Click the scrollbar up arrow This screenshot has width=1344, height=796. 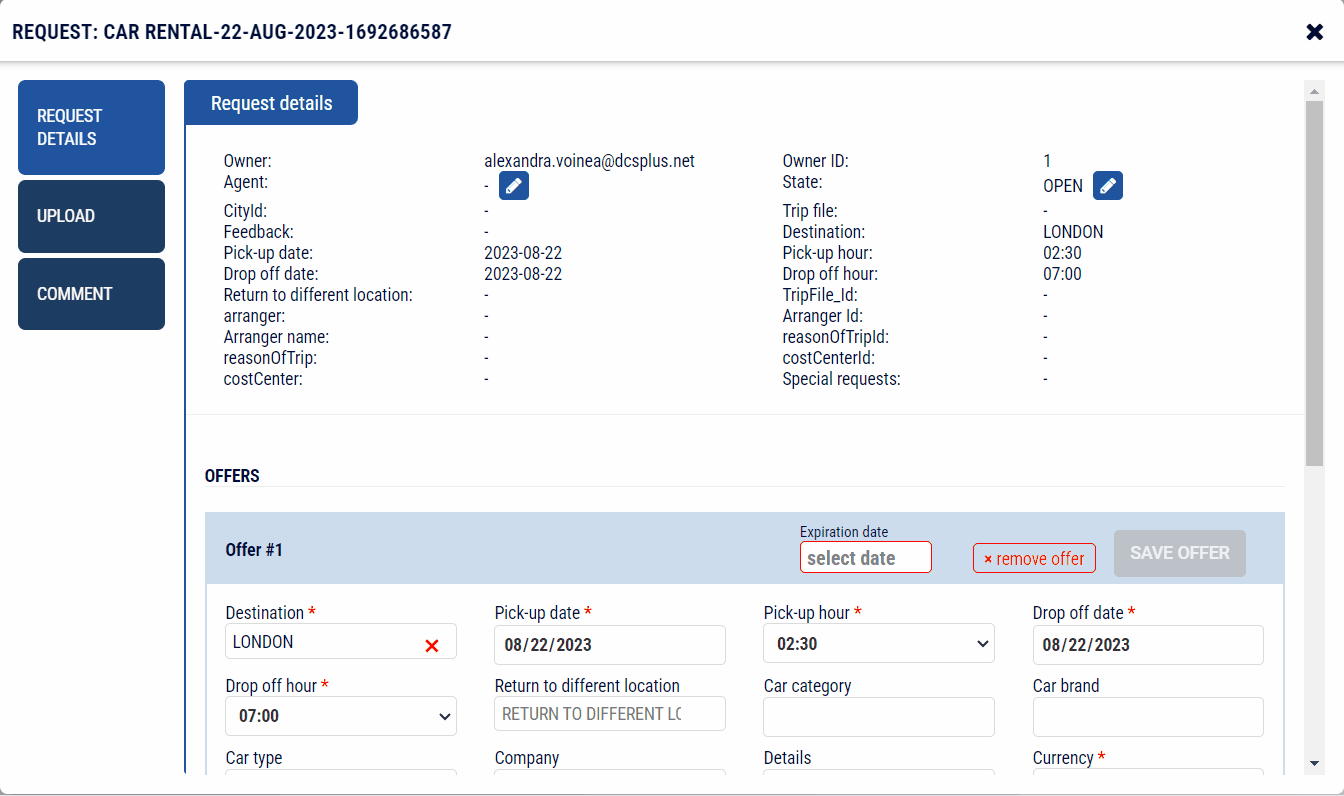[x=1315, y=90]
